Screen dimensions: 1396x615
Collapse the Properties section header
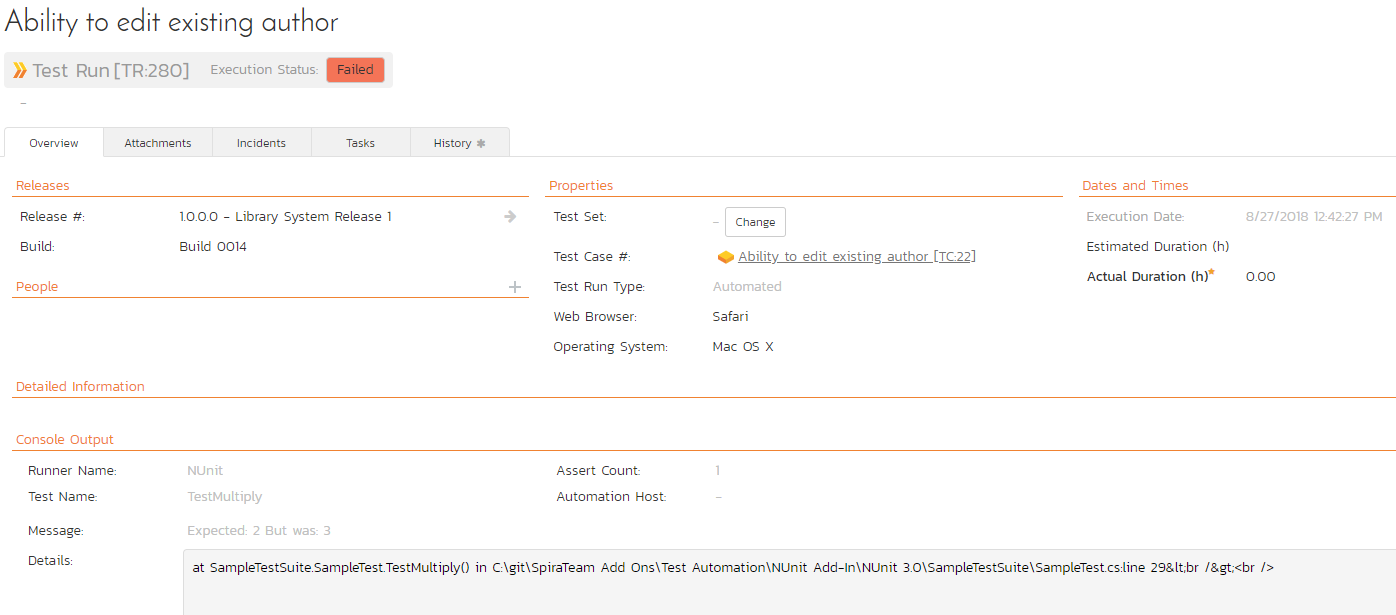pos(581,186)
